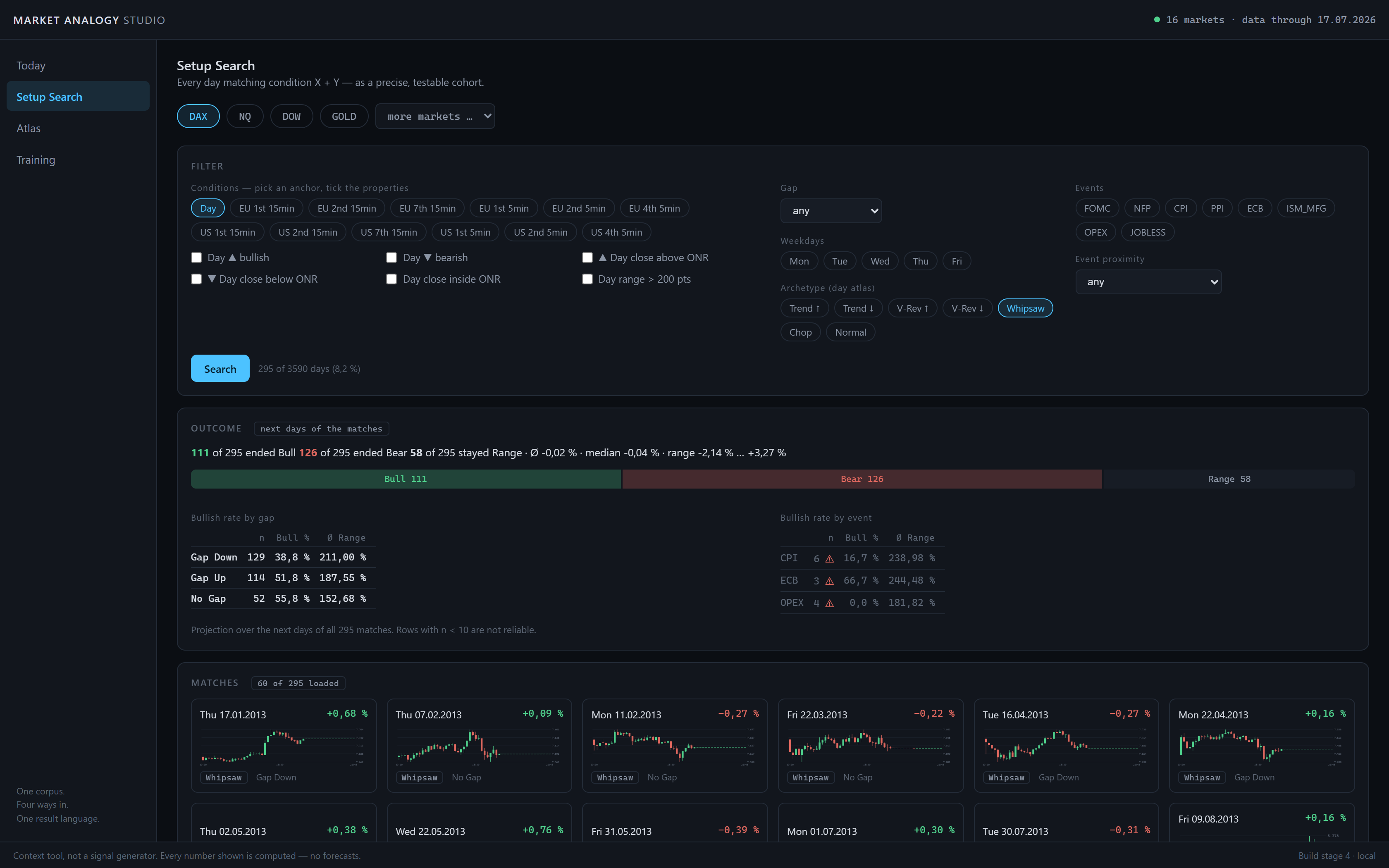
Task: Filter weekdays by Fri
Action: [957, 261]
